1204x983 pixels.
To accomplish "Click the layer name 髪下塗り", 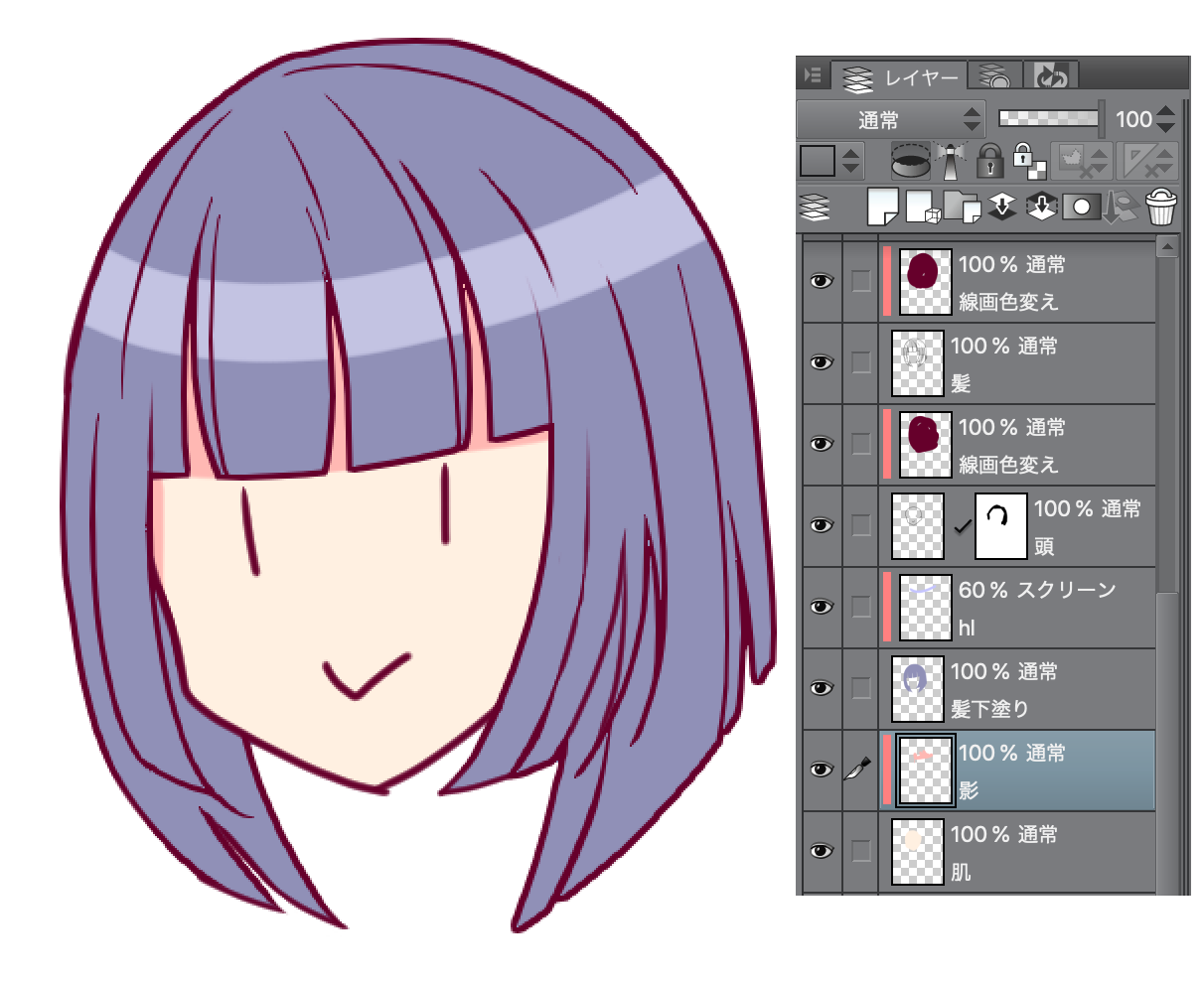I will tap(989, 709).
